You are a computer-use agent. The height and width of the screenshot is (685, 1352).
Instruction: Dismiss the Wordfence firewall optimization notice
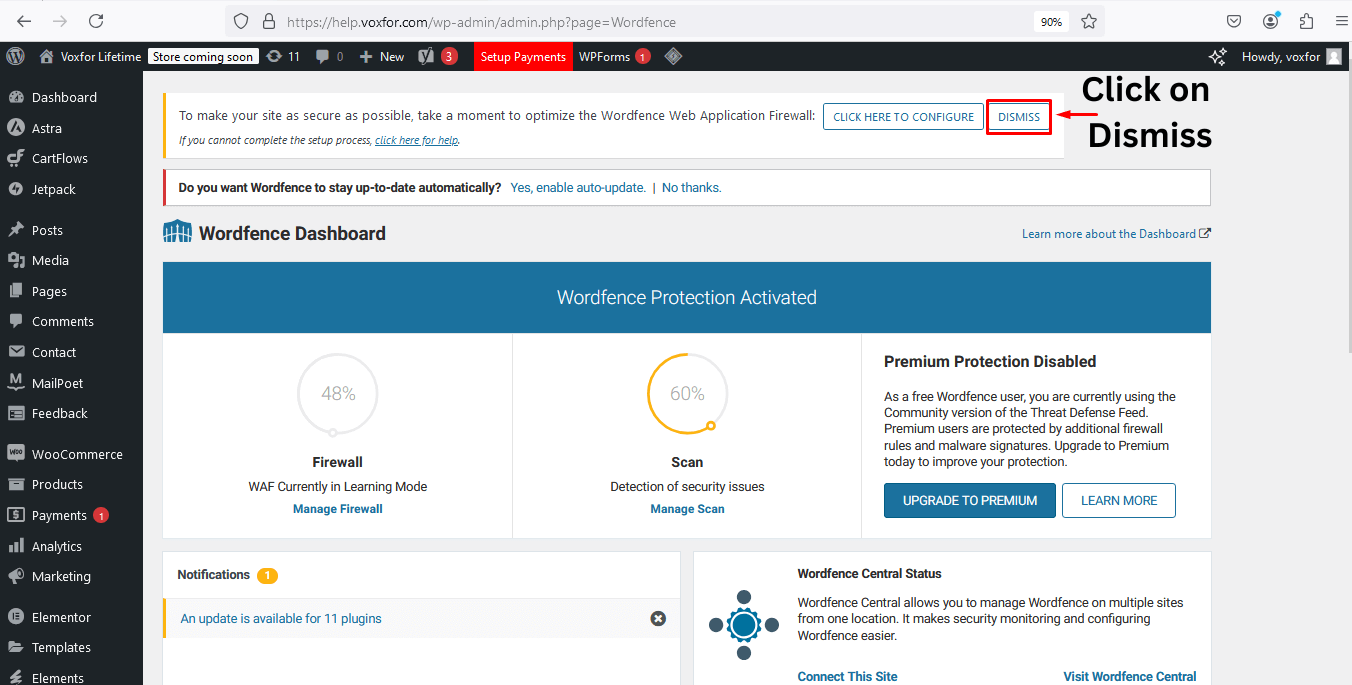click(1018, 116)
